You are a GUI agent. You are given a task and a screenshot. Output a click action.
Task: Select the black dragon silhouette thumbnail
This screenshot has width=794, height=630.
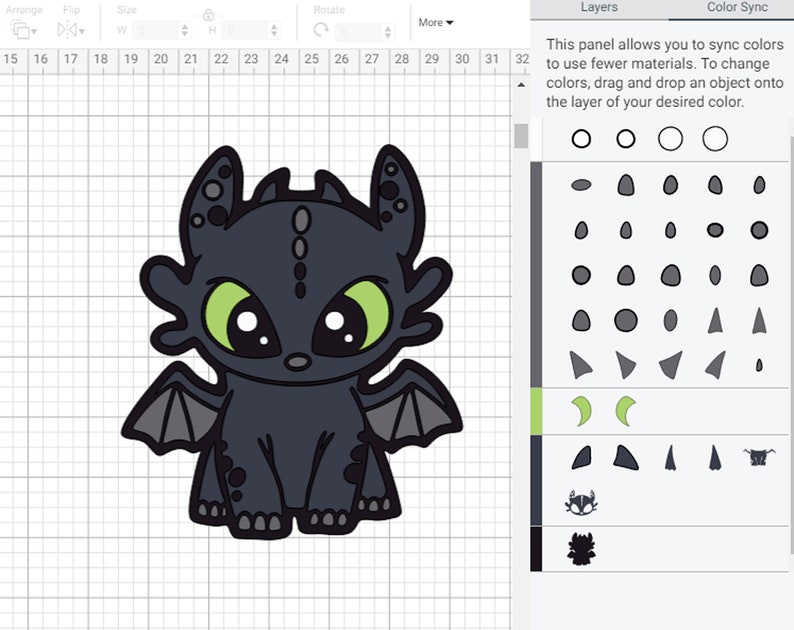tap(581, 548)
